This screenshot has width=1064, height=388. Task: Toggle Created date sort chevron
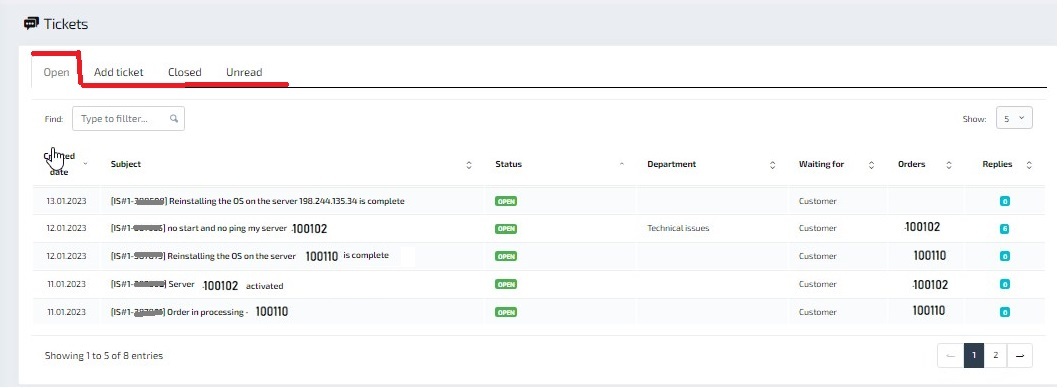tap(86, 164)
